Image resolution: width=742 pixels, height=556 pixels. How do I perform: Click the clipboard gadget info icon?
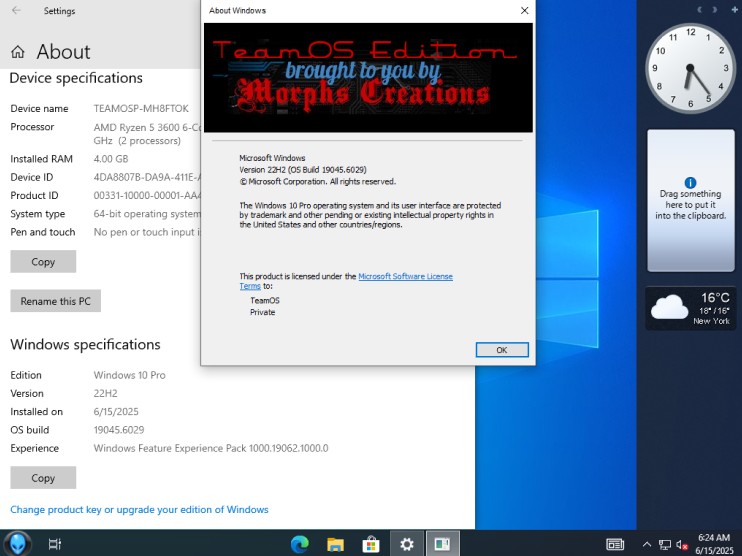690,182
